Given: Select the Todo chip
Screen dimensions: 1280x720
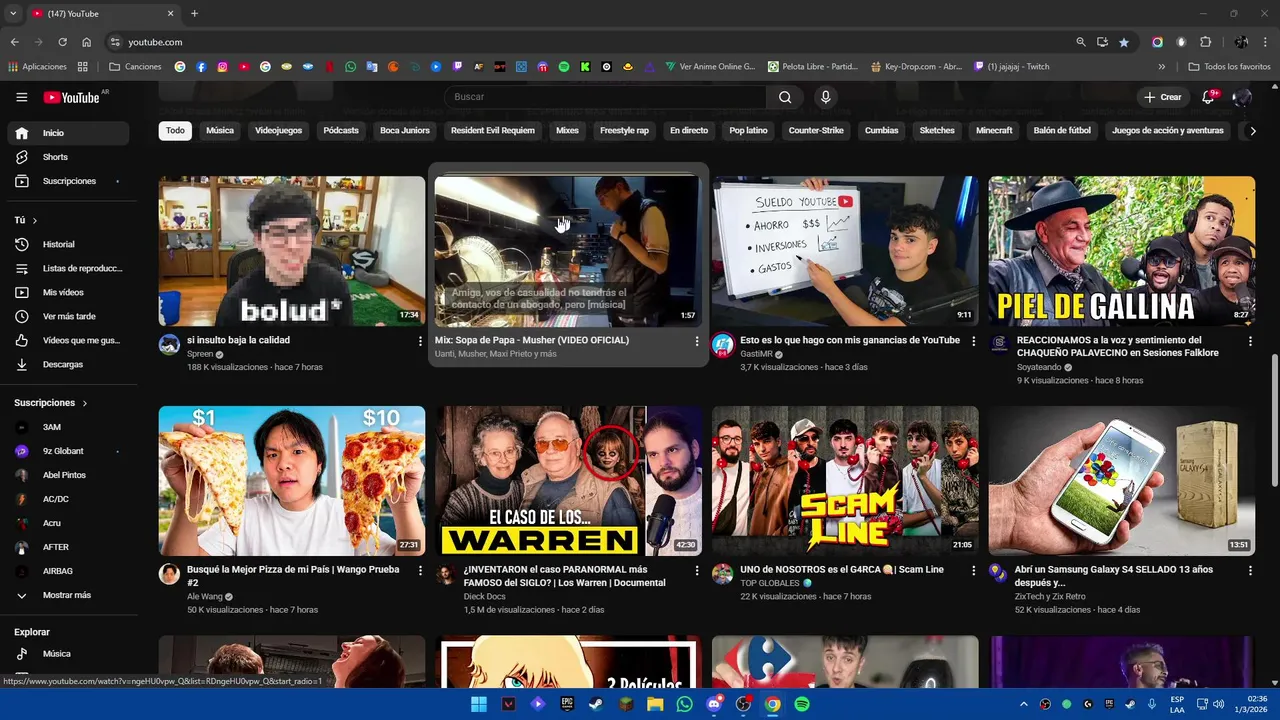Looking at the screenshot, I should click(x=175, y=131).
